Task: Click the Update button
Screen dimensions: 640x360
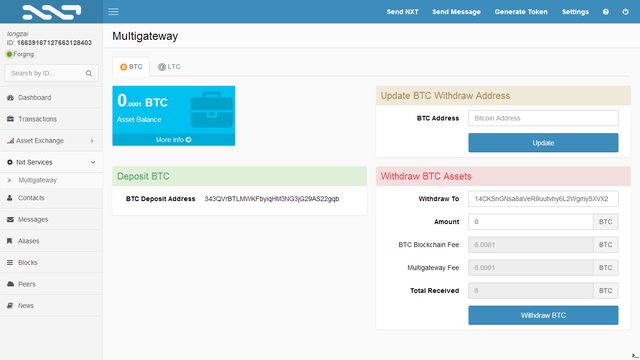Action: (543, 143)
